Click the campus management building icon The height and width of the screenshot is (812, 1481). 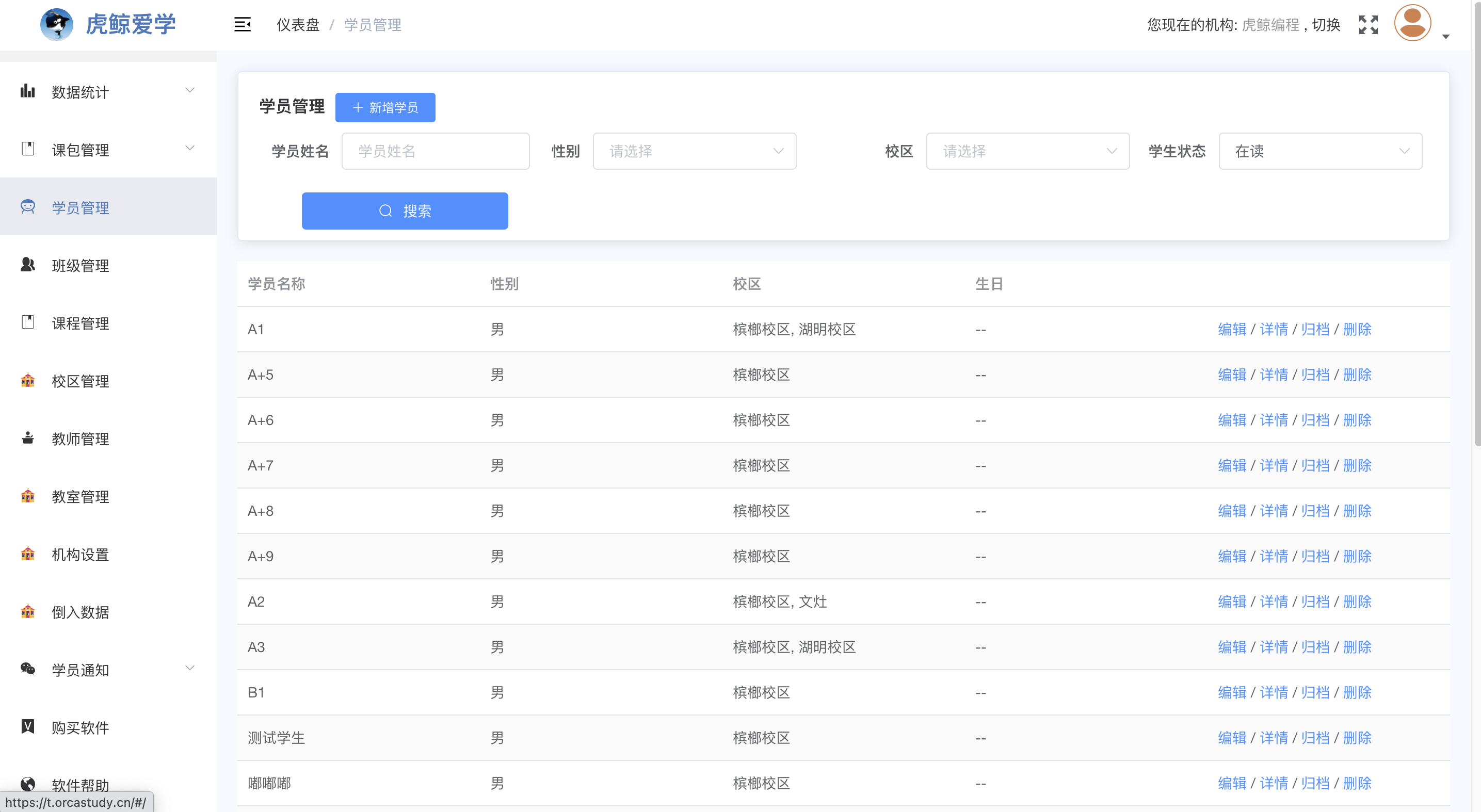click(x=27, y=380)
